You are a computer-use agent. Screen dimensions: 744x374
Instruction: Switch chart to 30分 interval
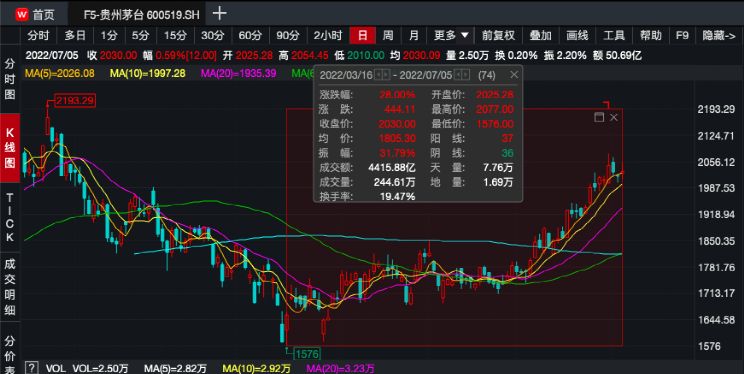click(x=212, y=36)
